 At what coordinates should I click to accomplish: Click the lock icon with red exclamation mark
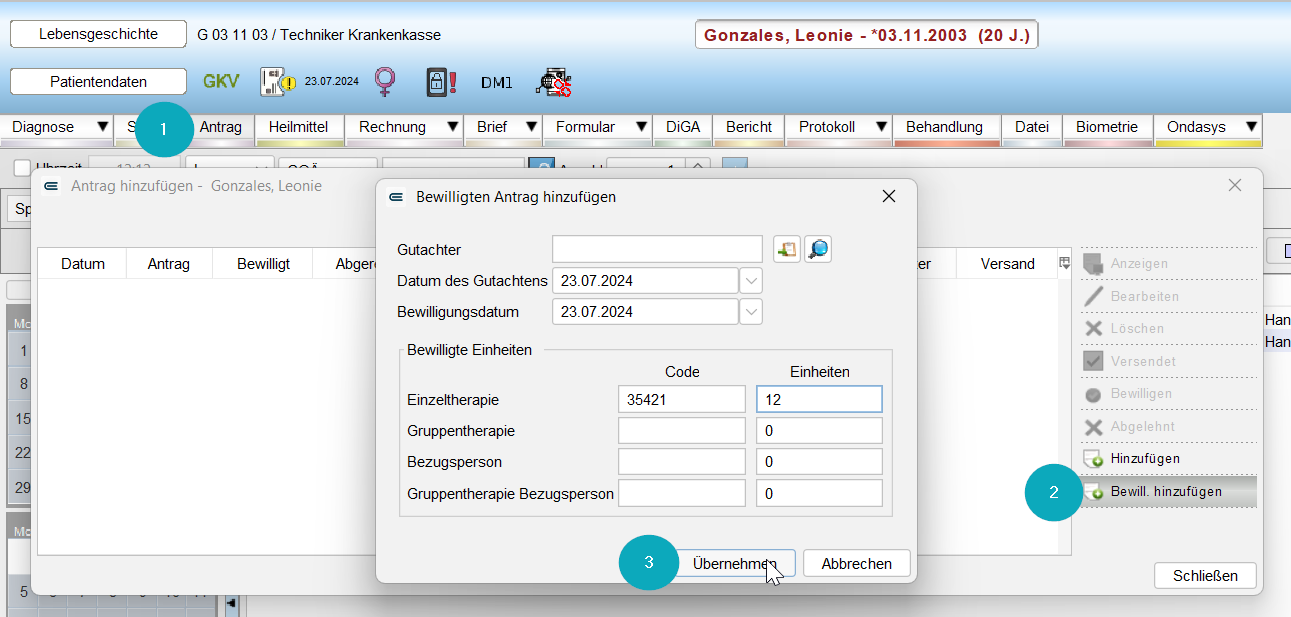441,82
